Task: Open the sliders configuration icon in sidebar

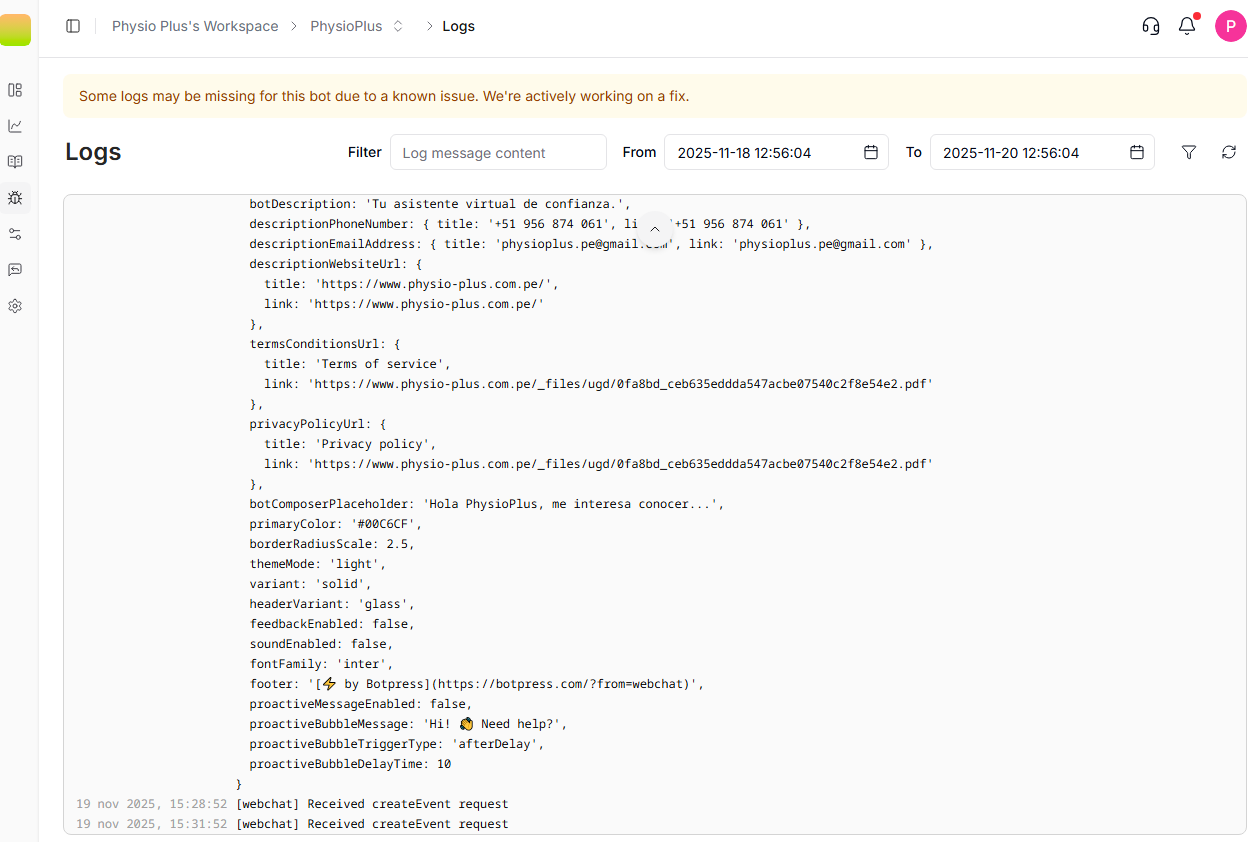Action: click(x=15, y=234)
